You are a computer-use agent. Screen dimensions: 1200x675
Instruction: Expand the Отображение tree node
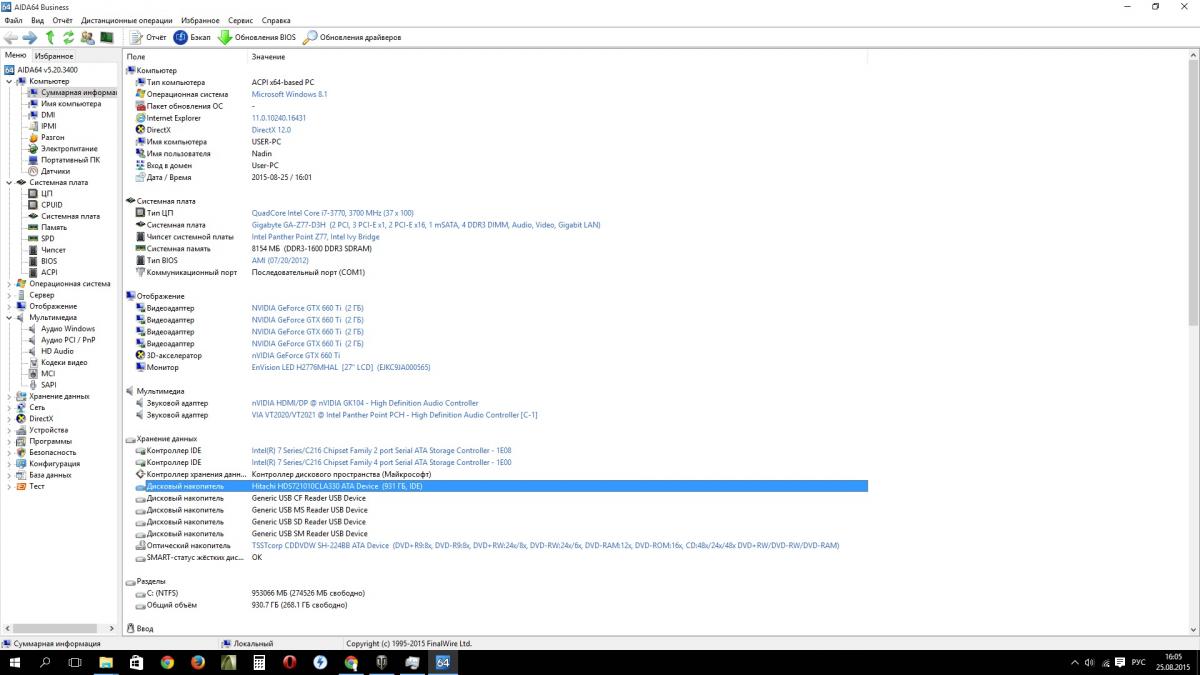[9, 306]
